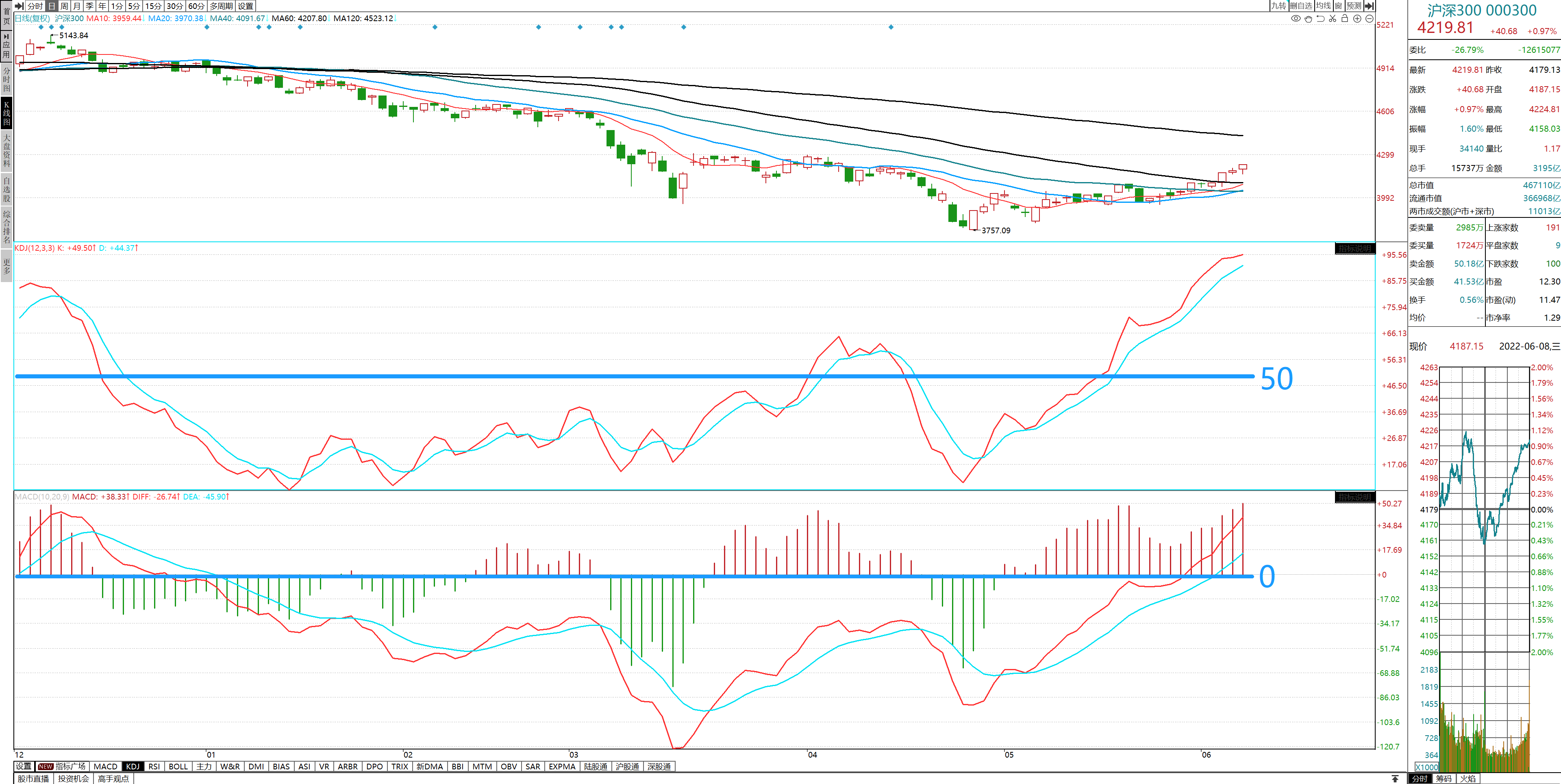Switch chart period to 周 (weekly)
Screen dimensions: 1561x784
pos(64,6)
